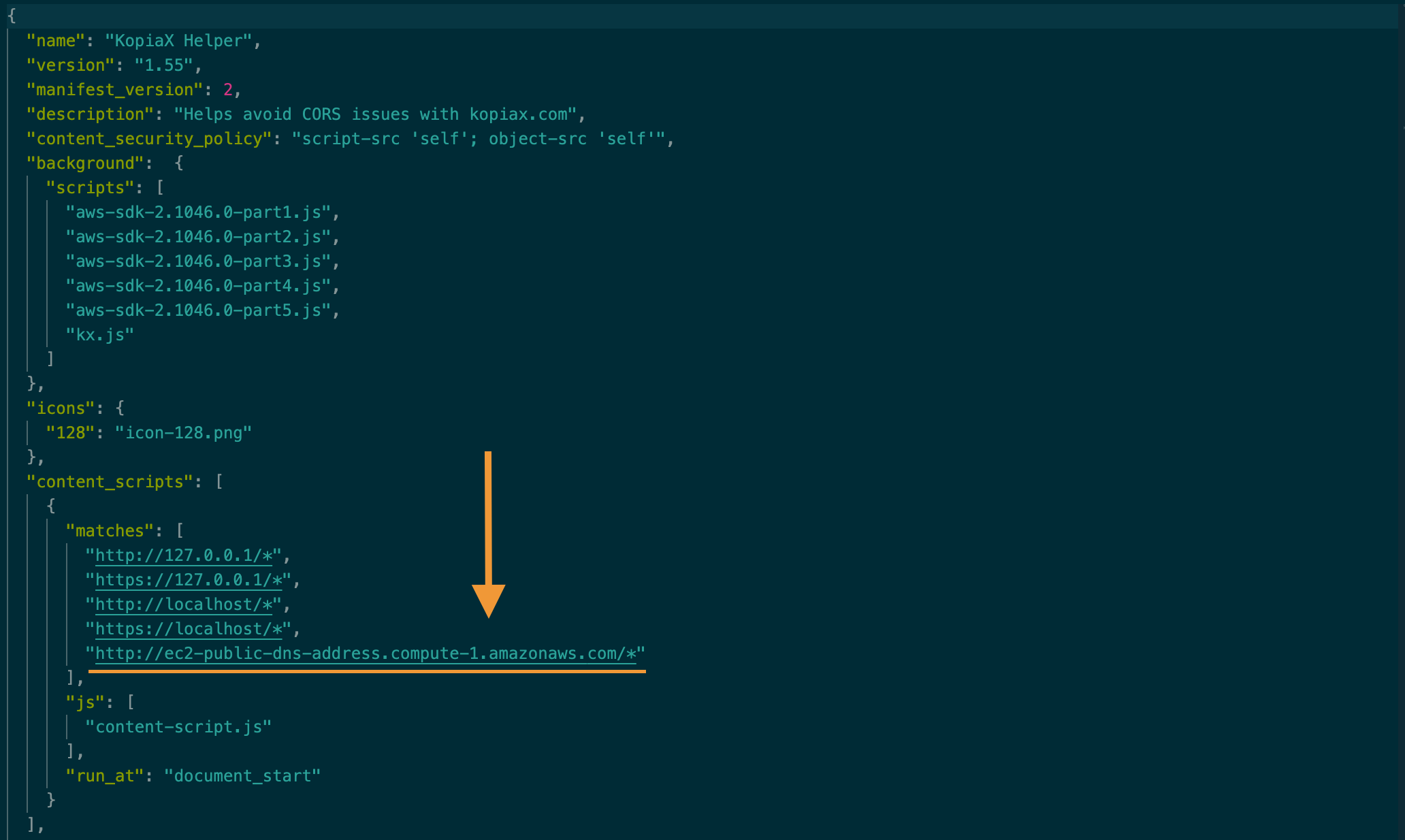Click the "icon-128.png" value
The height and width of the screenshot is (840, 1405).
pyautogui.click(x=183, y=433)
